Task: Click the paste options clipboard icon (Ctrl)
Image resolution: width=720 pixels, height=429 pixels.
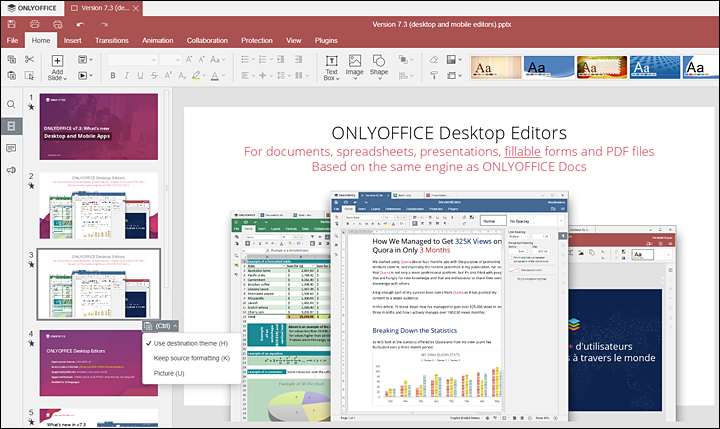Action: coord(148,326)
